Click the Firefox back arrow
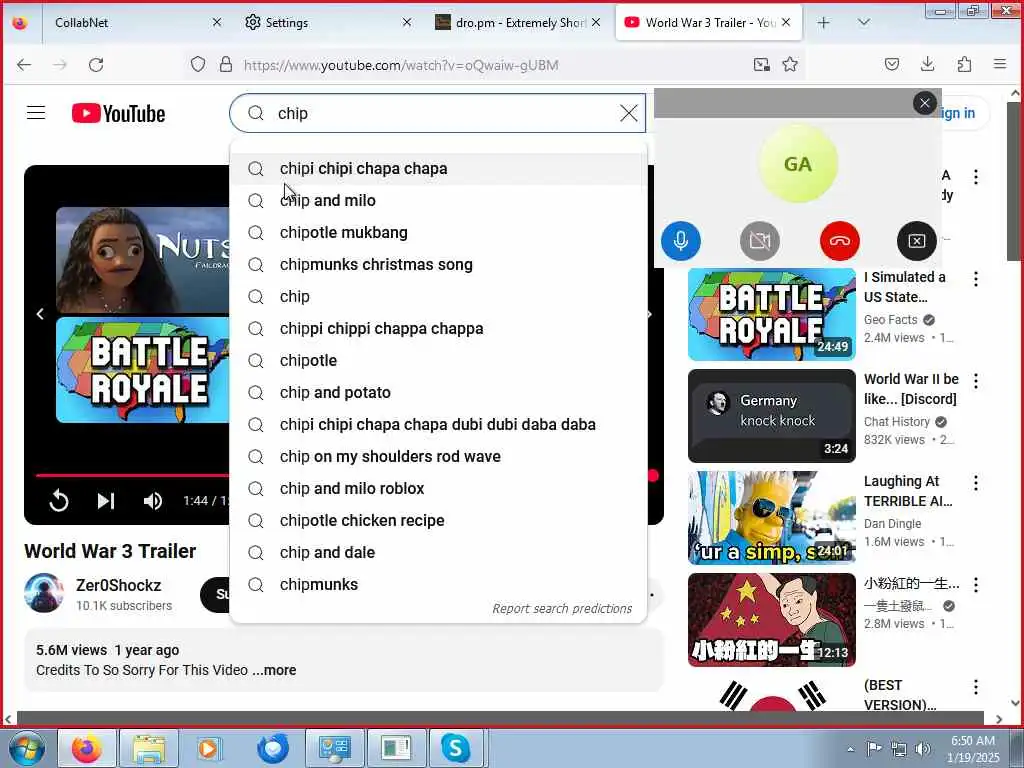 [24, 64]
